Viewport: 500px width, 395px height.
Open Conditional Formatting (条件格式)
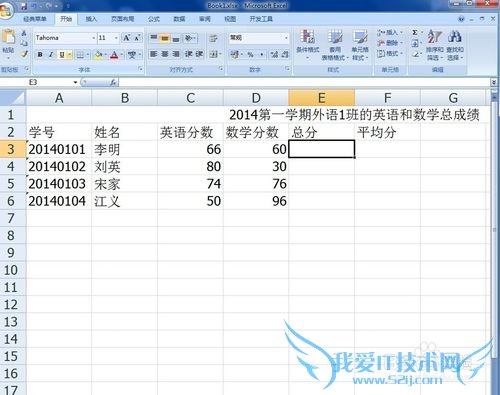coord(308,44)
